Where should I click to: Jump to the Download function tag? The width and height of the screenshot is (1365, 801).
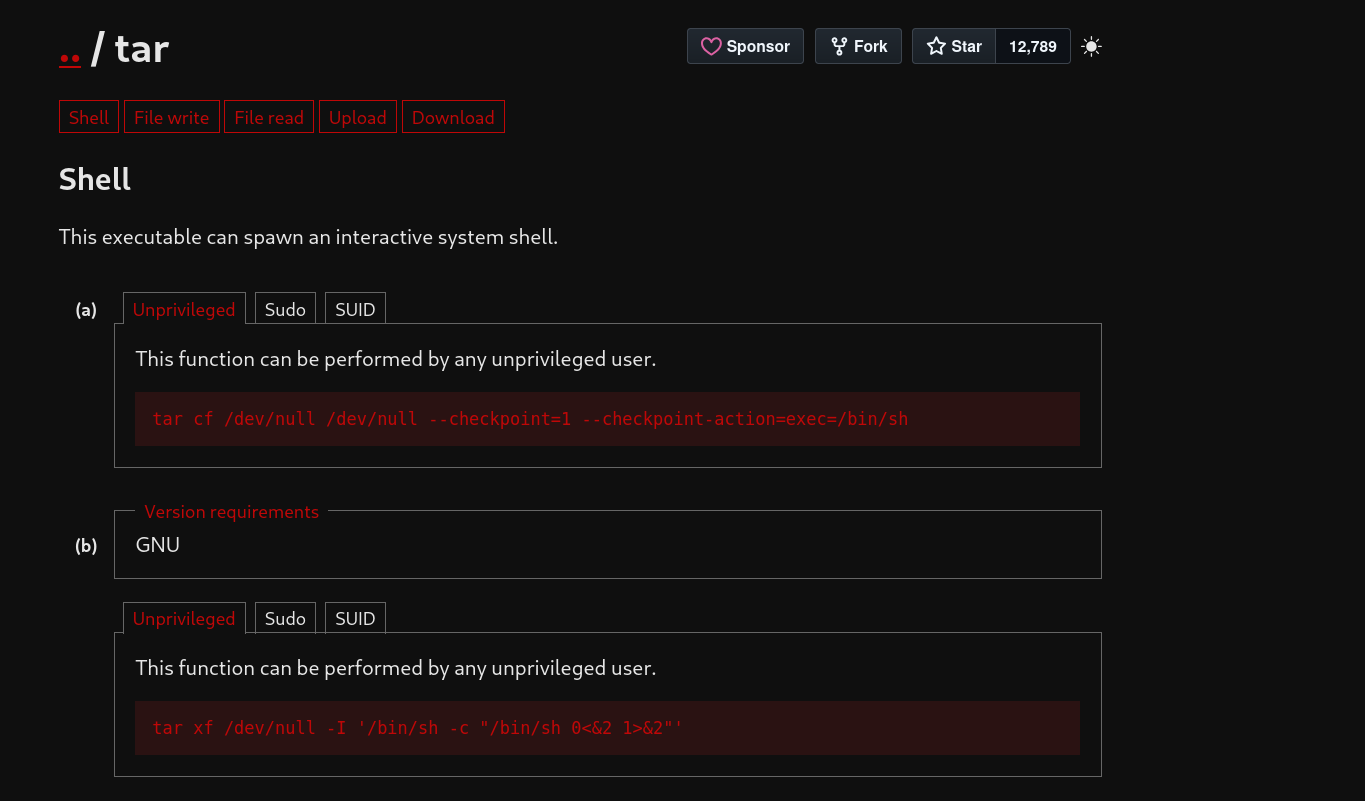point(453,117)
